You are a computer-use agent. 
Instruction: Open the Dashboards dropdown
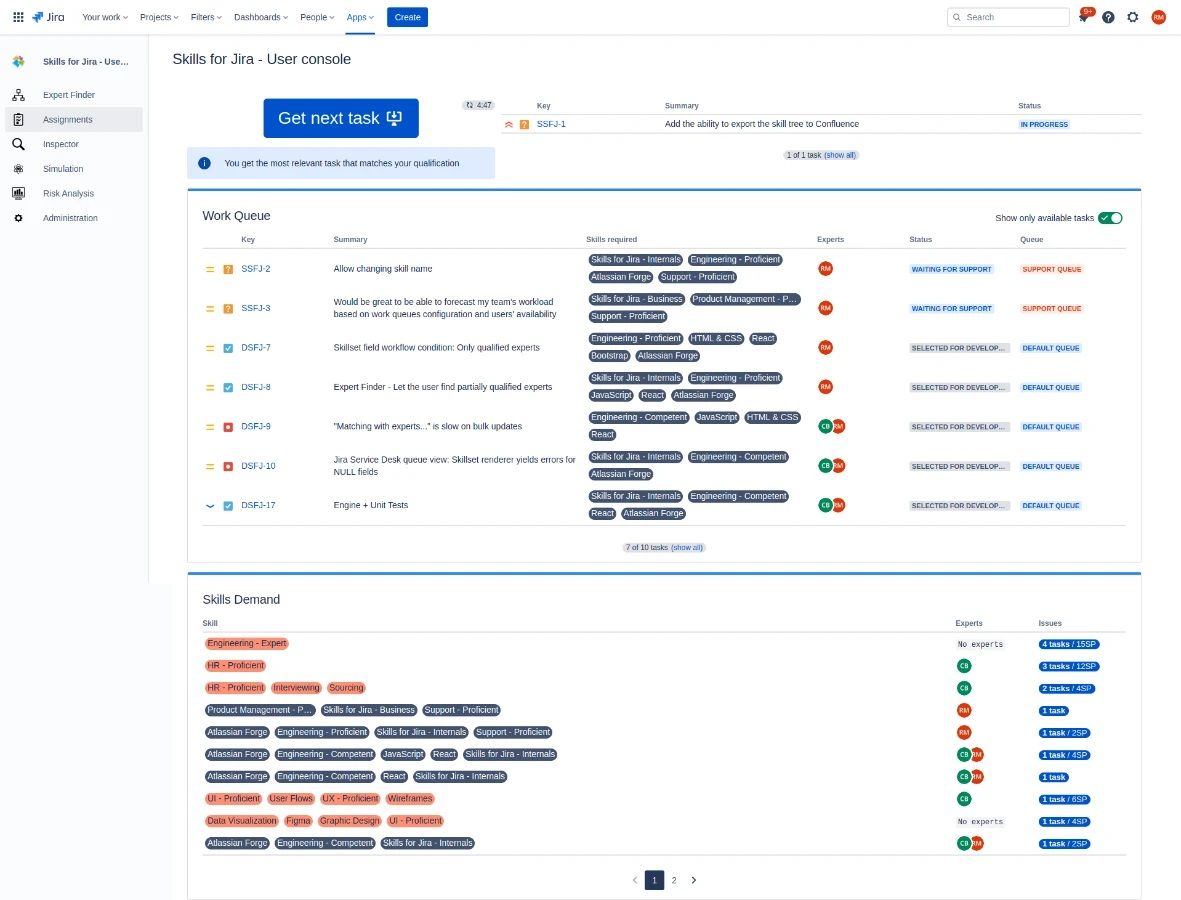pyautogui.click(x=261, y=17)
